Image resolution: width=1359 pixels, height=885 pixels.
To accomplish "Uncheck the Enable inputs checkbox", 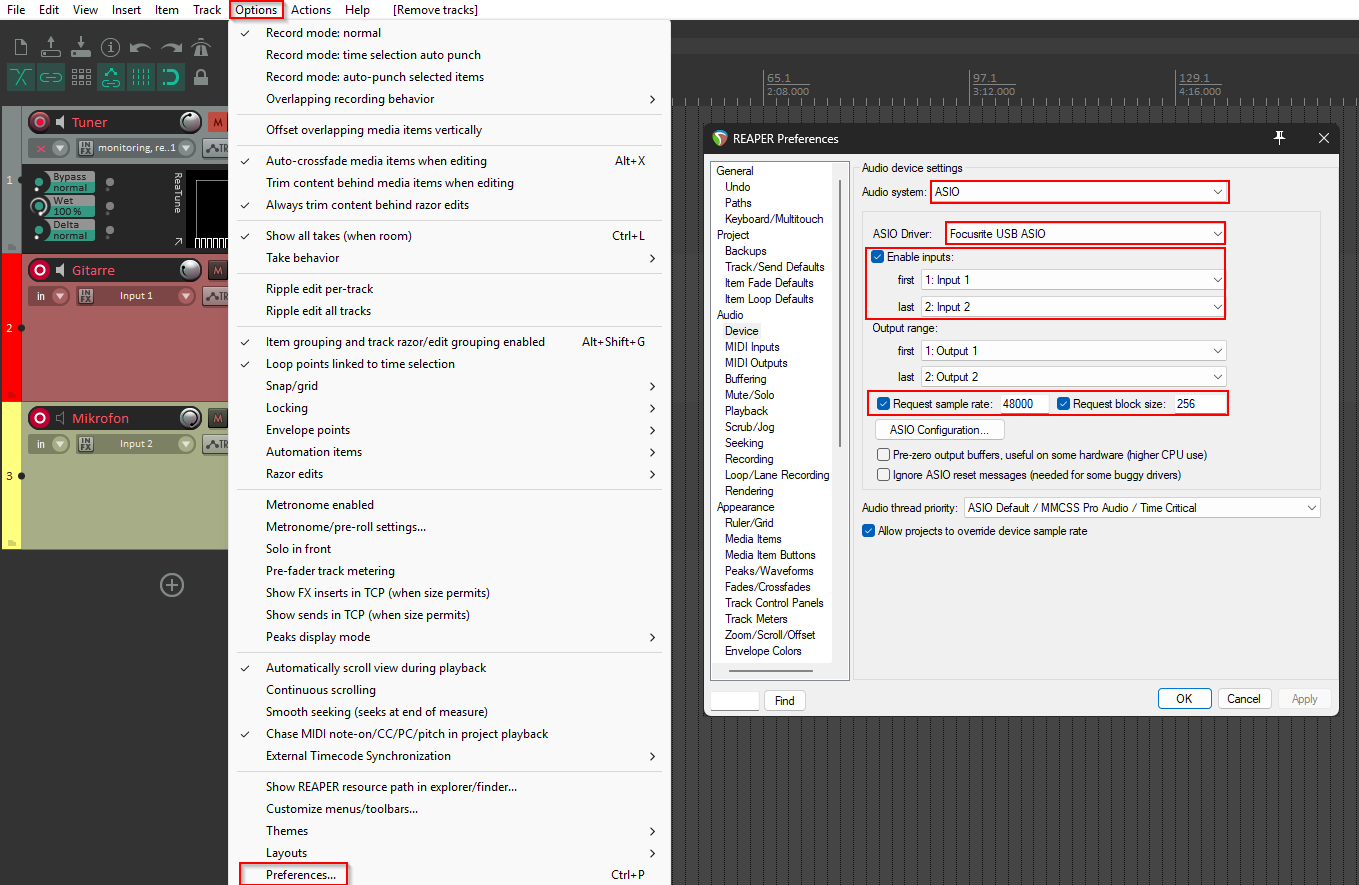I will tap(878, 257).
